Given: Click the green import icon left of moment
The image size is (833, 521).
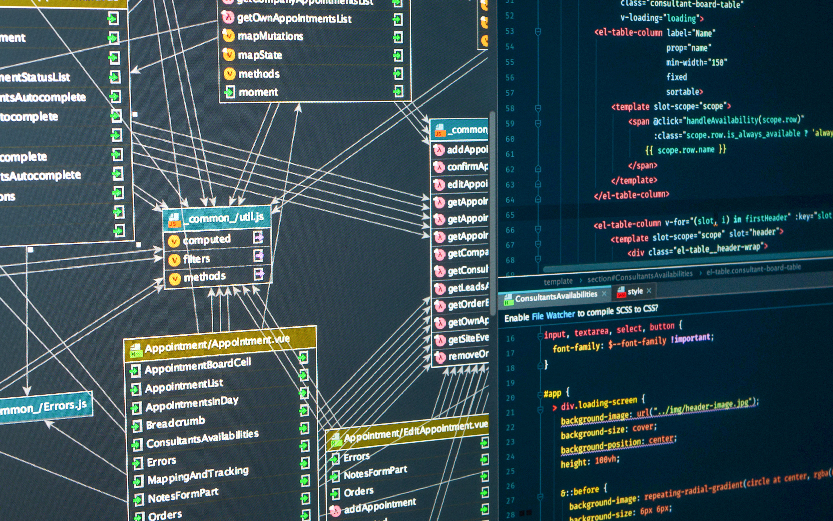Looking at the screenshot, I should (x=228, y=92).
